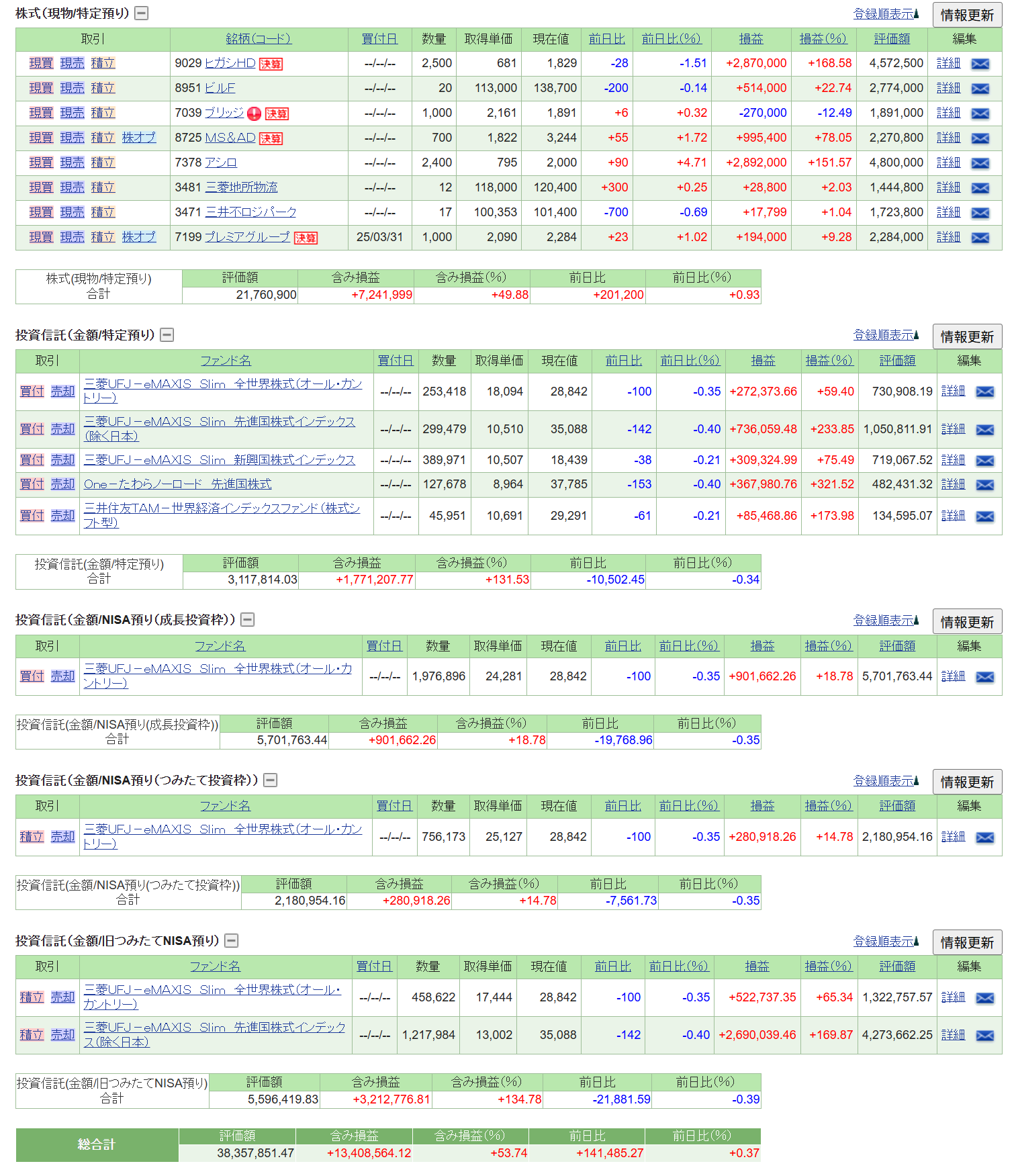Click mail icon for 旧つみたてNISA 全世界株式 row

[x=984, y=998]
